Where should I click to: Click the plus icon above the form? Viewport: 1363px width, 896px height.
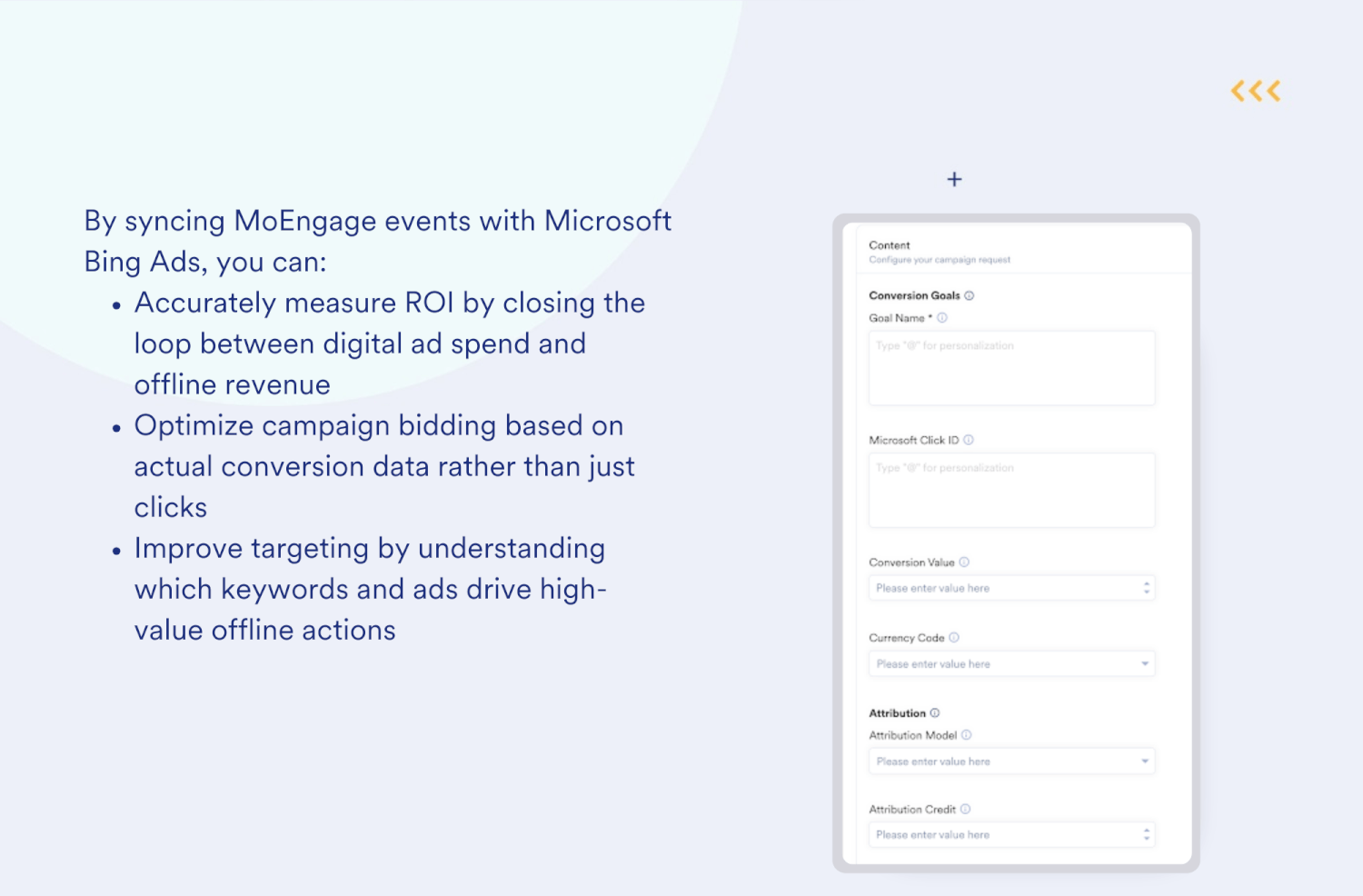tap(954, 179)
